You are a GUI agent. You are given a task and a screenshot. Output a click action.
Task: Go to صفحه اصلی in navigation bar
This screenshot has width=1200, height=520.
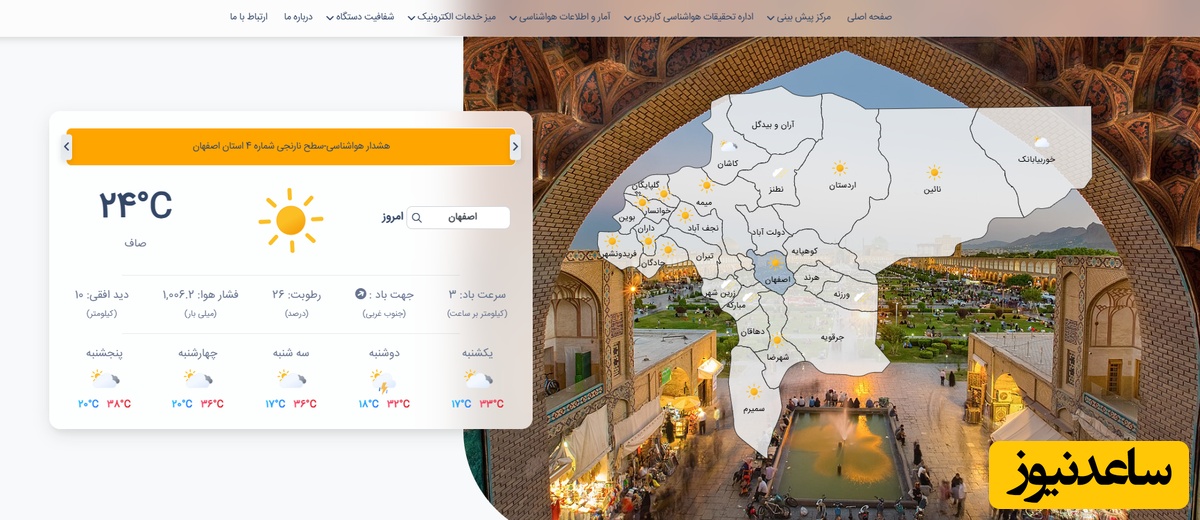coord(869,17)
